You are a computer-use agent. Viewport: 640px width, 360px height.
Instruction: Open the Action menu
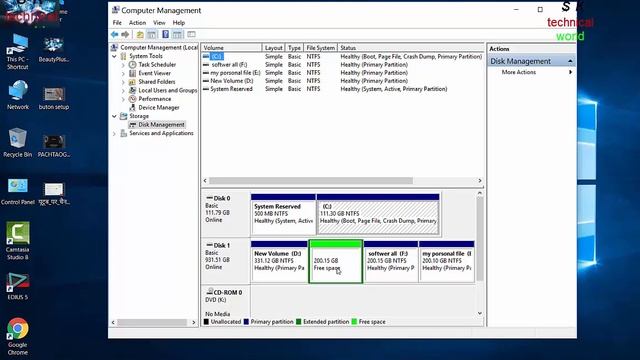pos(138,23)
